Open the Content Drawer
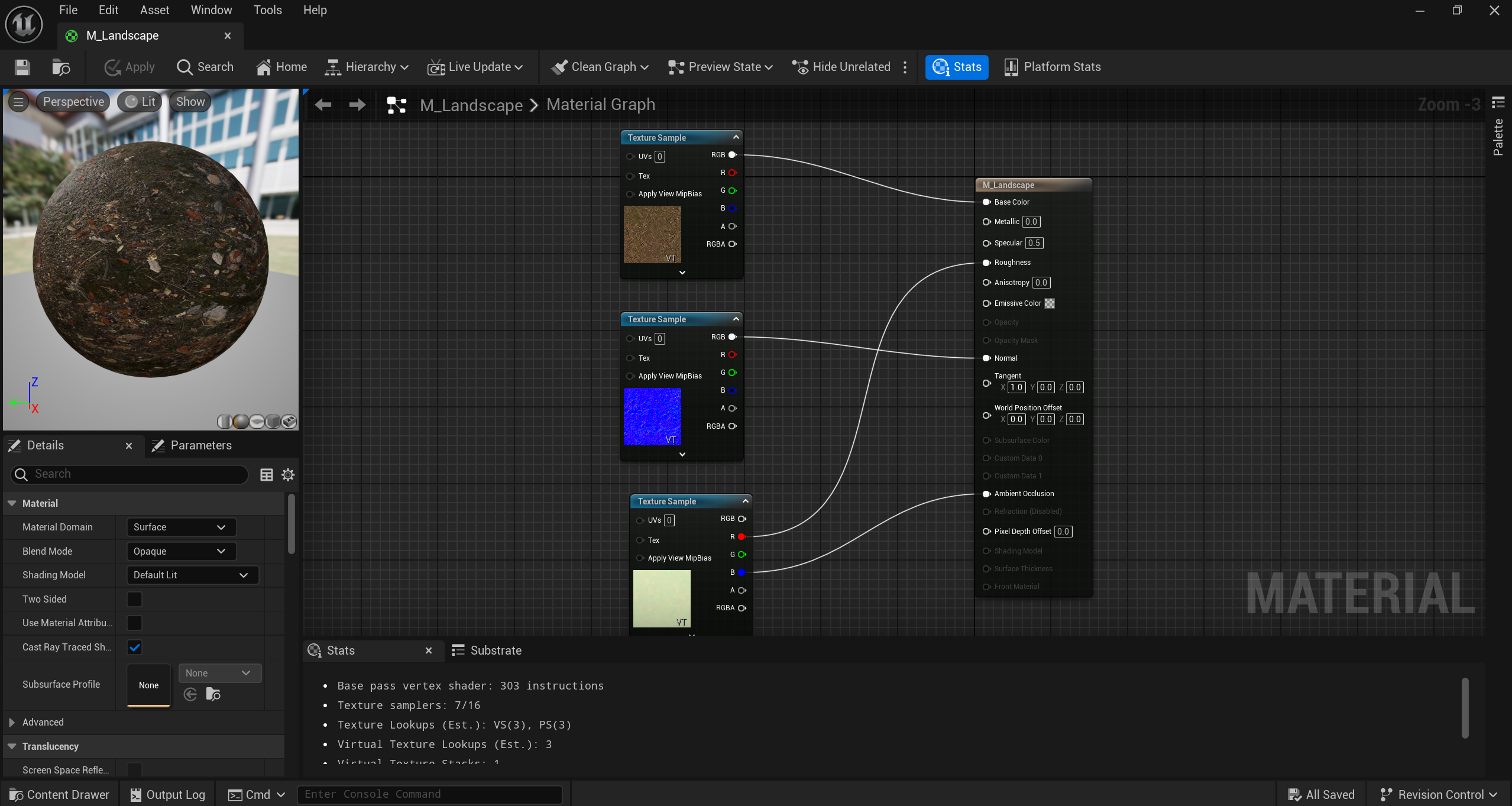 60,794
